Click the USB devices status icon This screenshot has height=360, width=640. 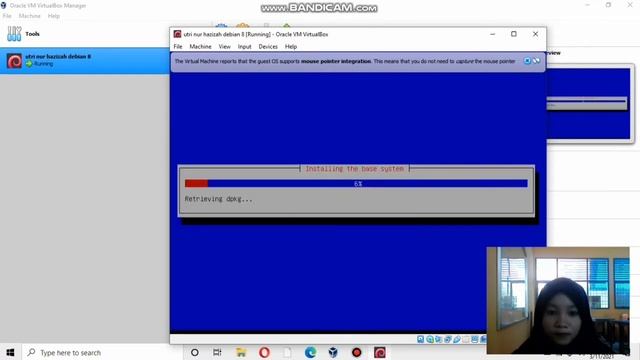[457, 339]
